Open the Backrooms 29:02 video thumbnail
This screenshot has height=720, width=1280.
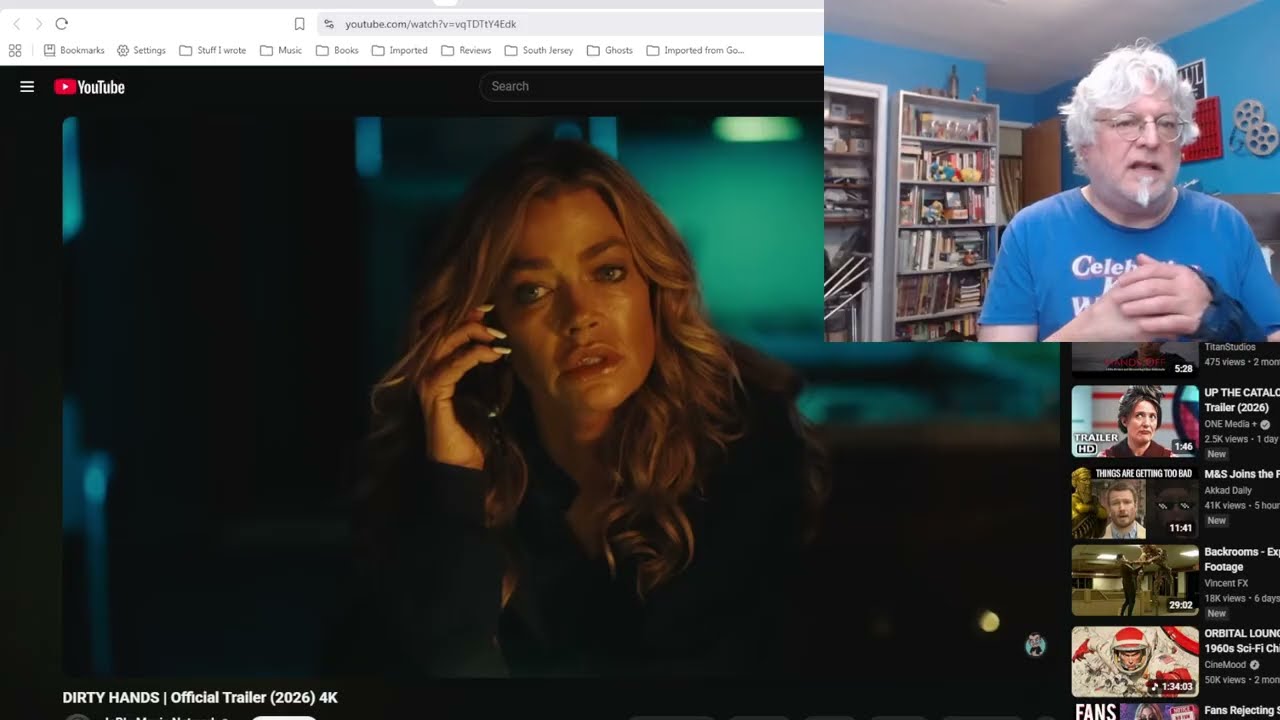point(1135,580)
